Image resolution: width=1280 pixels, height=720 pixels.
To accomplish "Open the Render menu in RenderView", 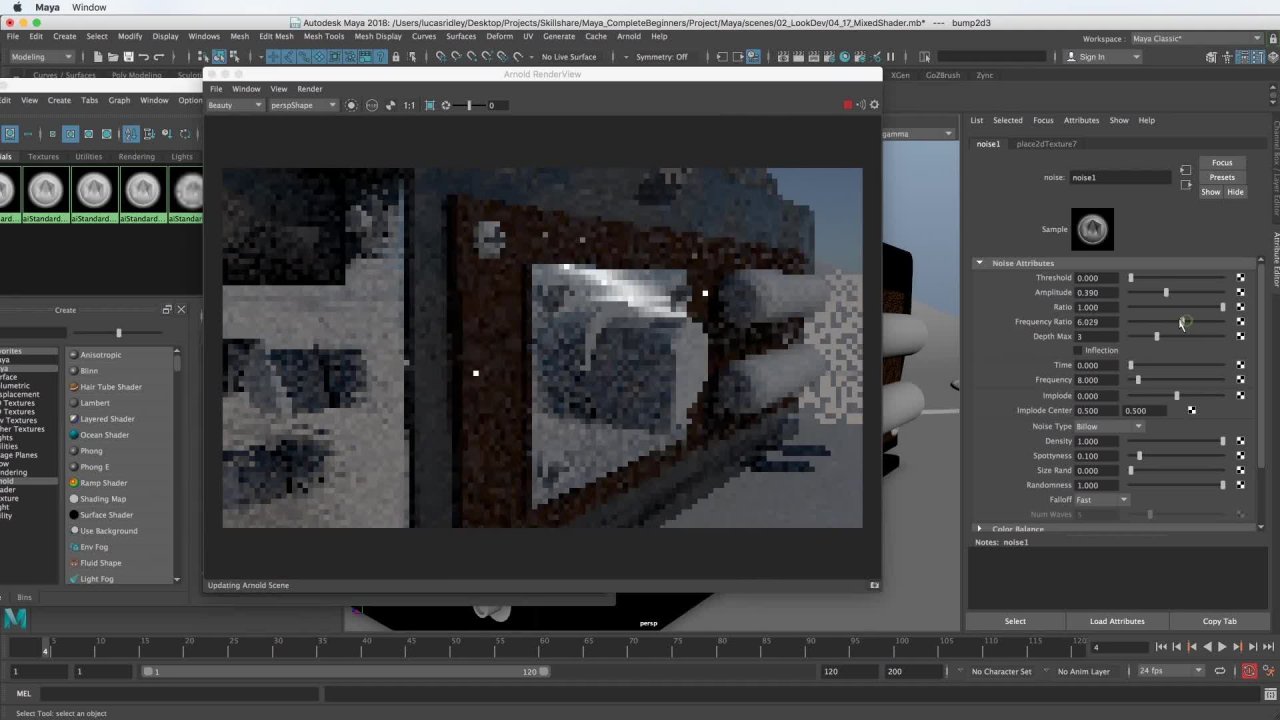I will coord(309,89).
